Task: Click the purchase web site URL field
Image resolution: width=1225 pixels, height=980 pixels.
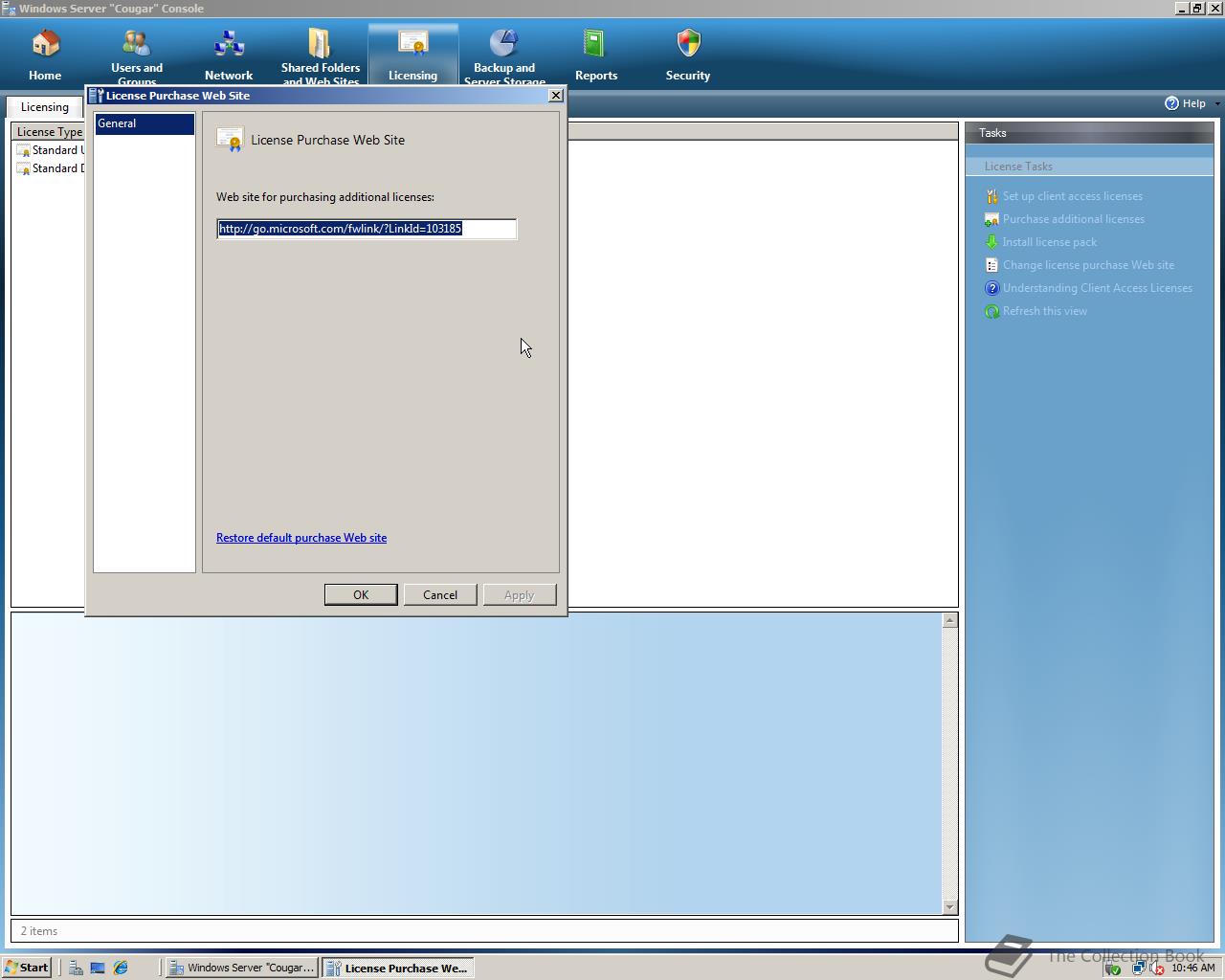Action: [x=367, y=229]
